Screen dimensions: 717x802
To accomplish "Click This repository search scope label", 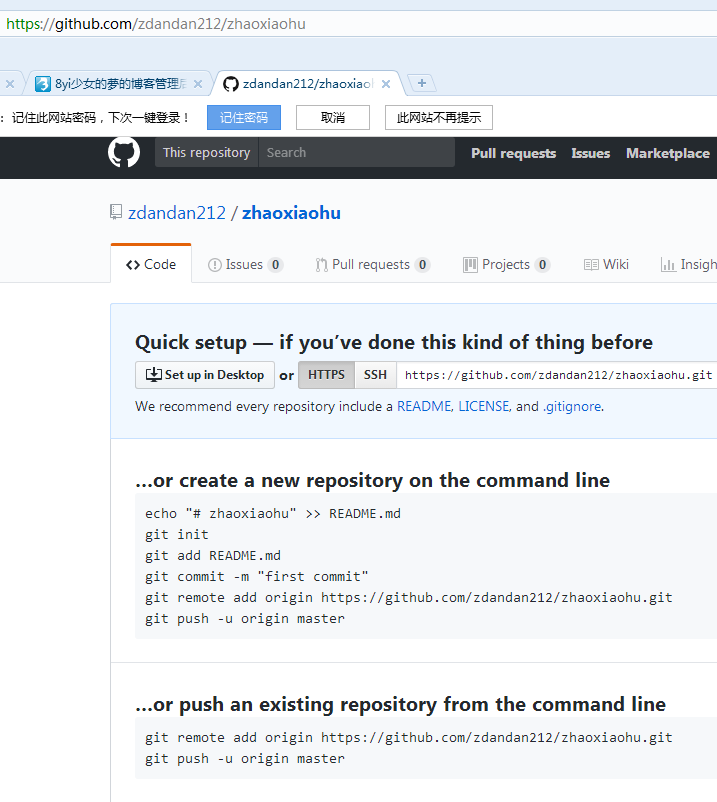I will 207,152.
